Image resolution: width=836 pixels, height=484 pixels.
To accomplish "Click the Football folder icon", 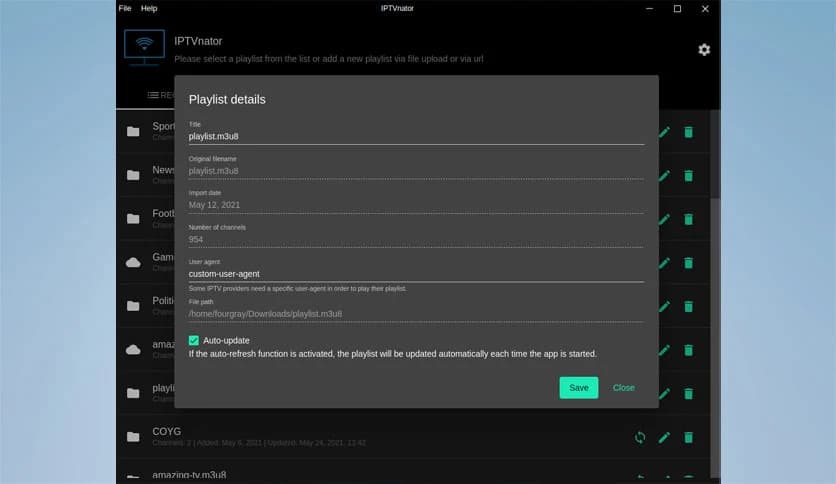I will pos(133,219).
